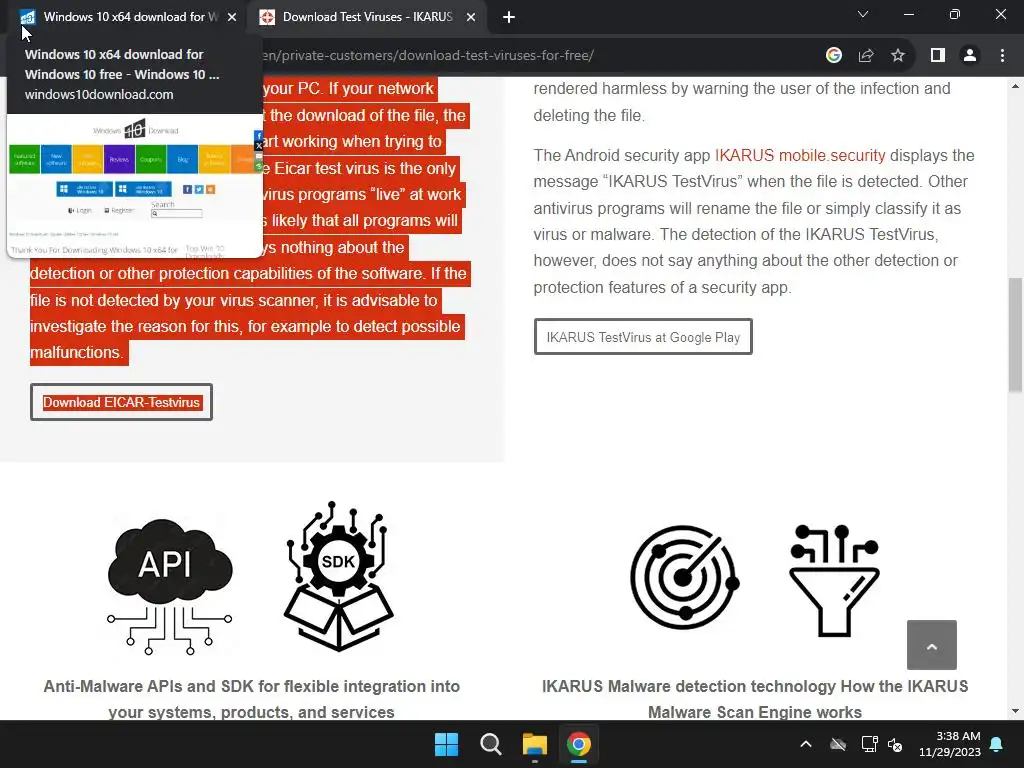This screenshot has height=768, width=1024.
Task: Open File Explorer from taskbar
Action: coord(534,744)
